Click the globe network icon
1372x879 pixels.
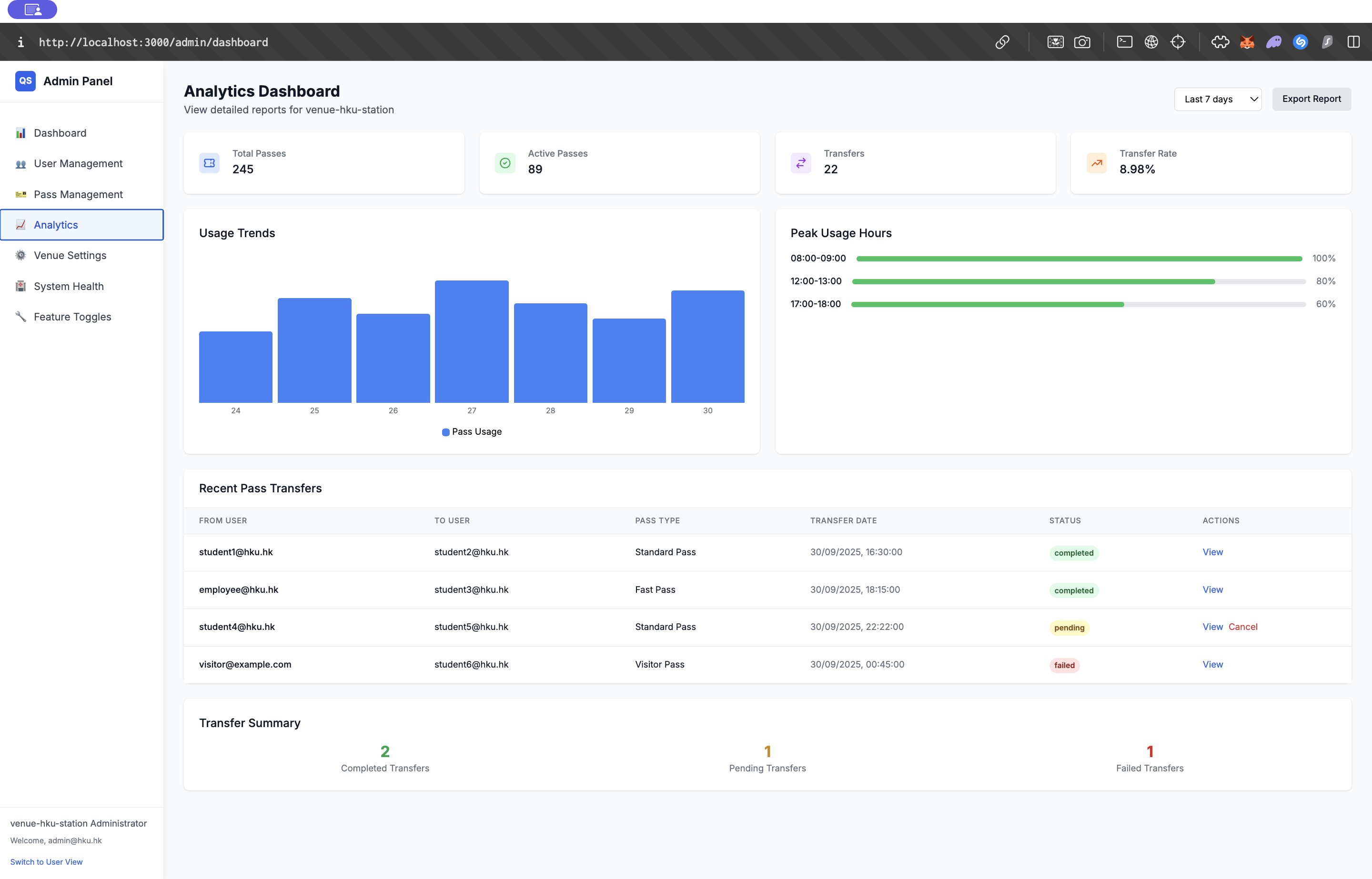point(1151,42)
